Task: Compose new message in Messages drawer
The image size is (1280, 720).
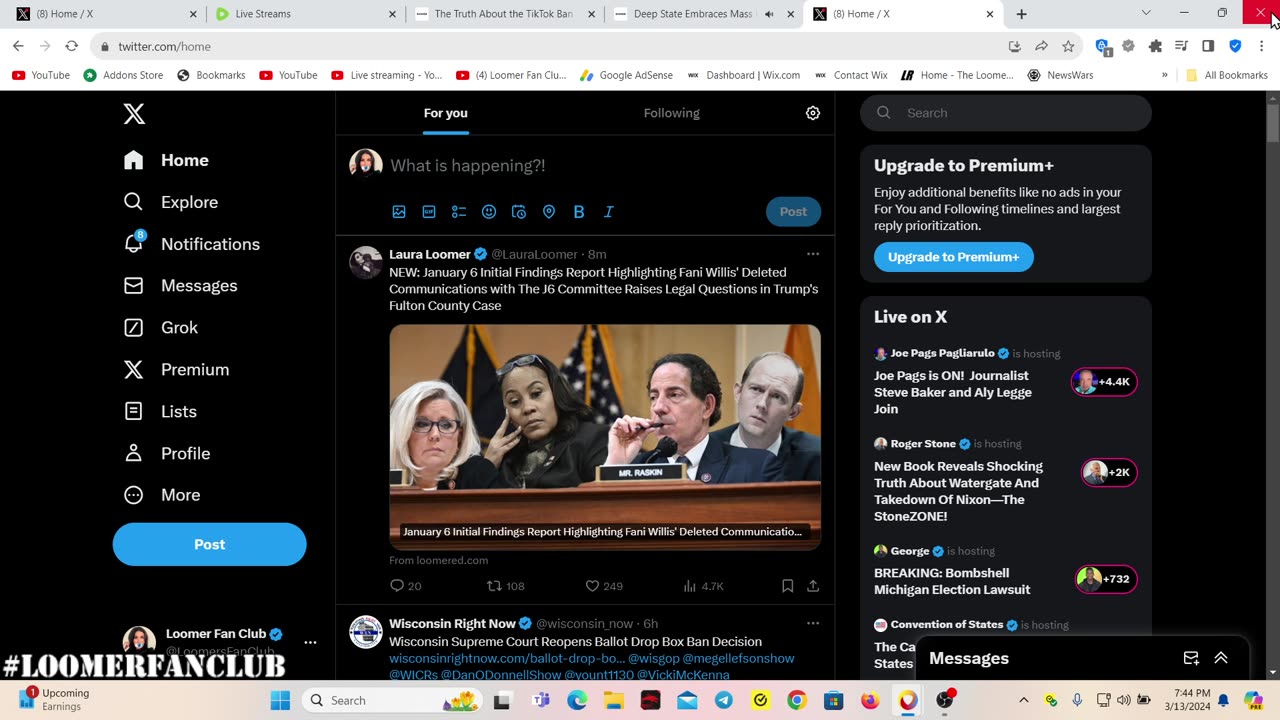Action: [1191, 658]
